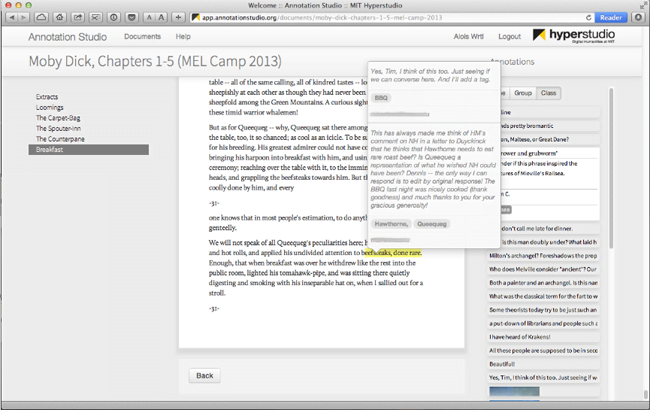Open the 'Who does Melville consider ancient' annotation

coord(543,269)
